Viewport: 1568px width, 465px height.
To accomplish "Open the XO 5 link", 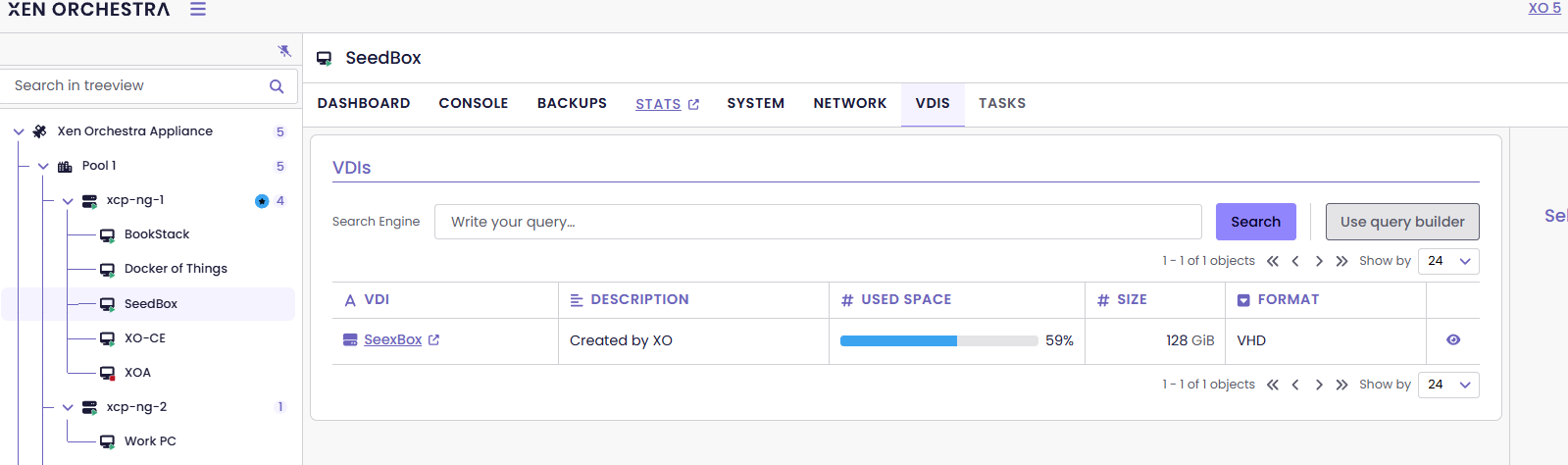I will [1544, 8].
